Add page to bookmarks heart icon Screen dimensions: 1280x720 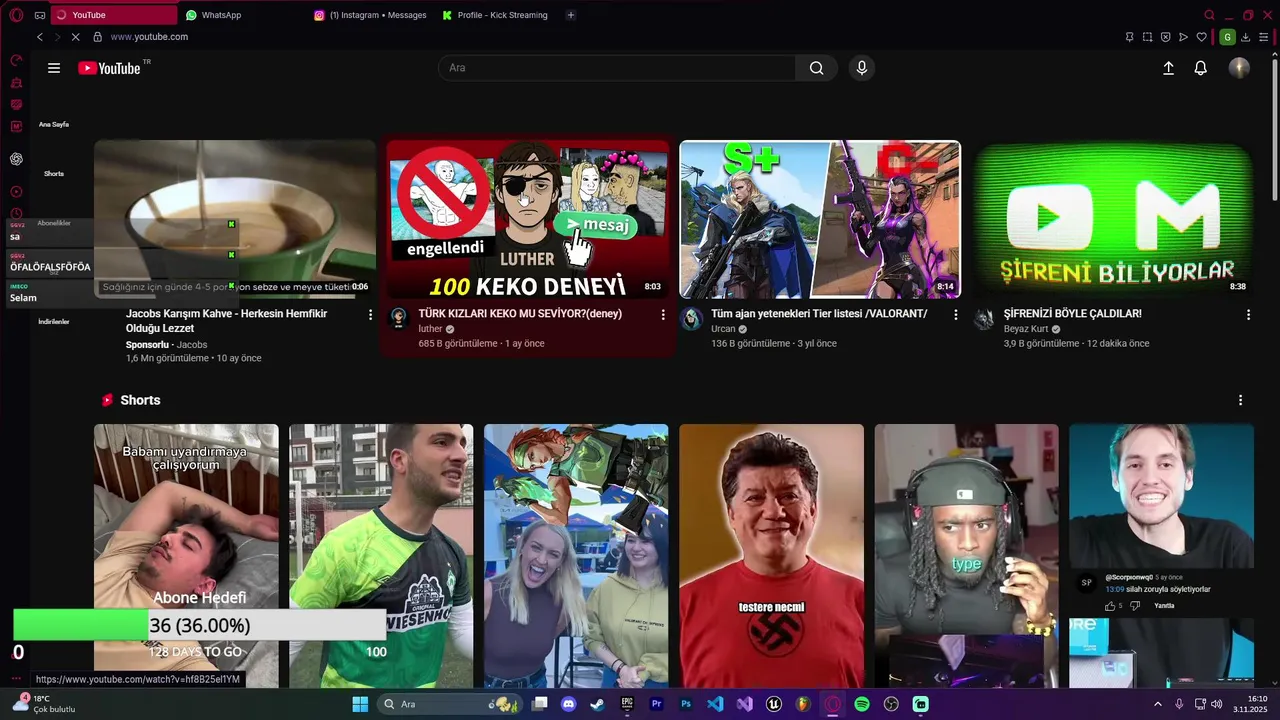pyautogui.click(x=1201, y=37)
